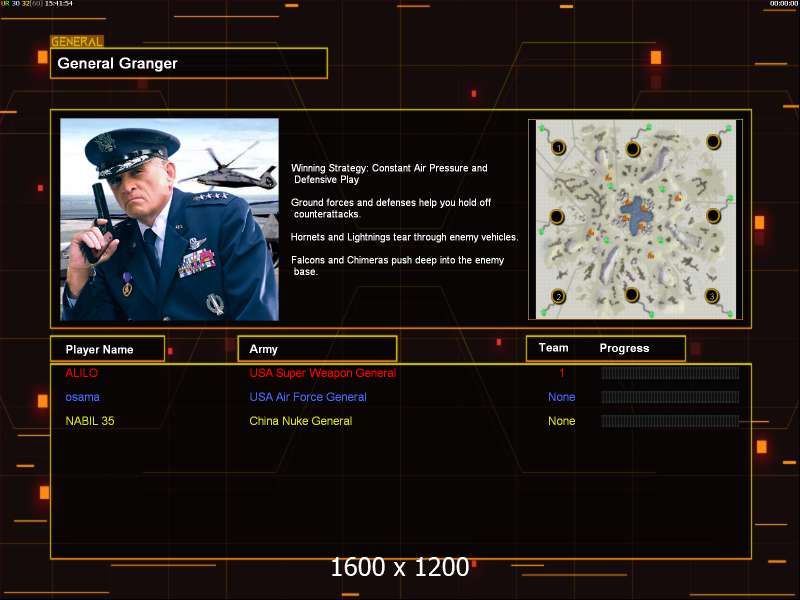Click the USA Air Force General army entry
800x600 pixels.
point(308,397)
